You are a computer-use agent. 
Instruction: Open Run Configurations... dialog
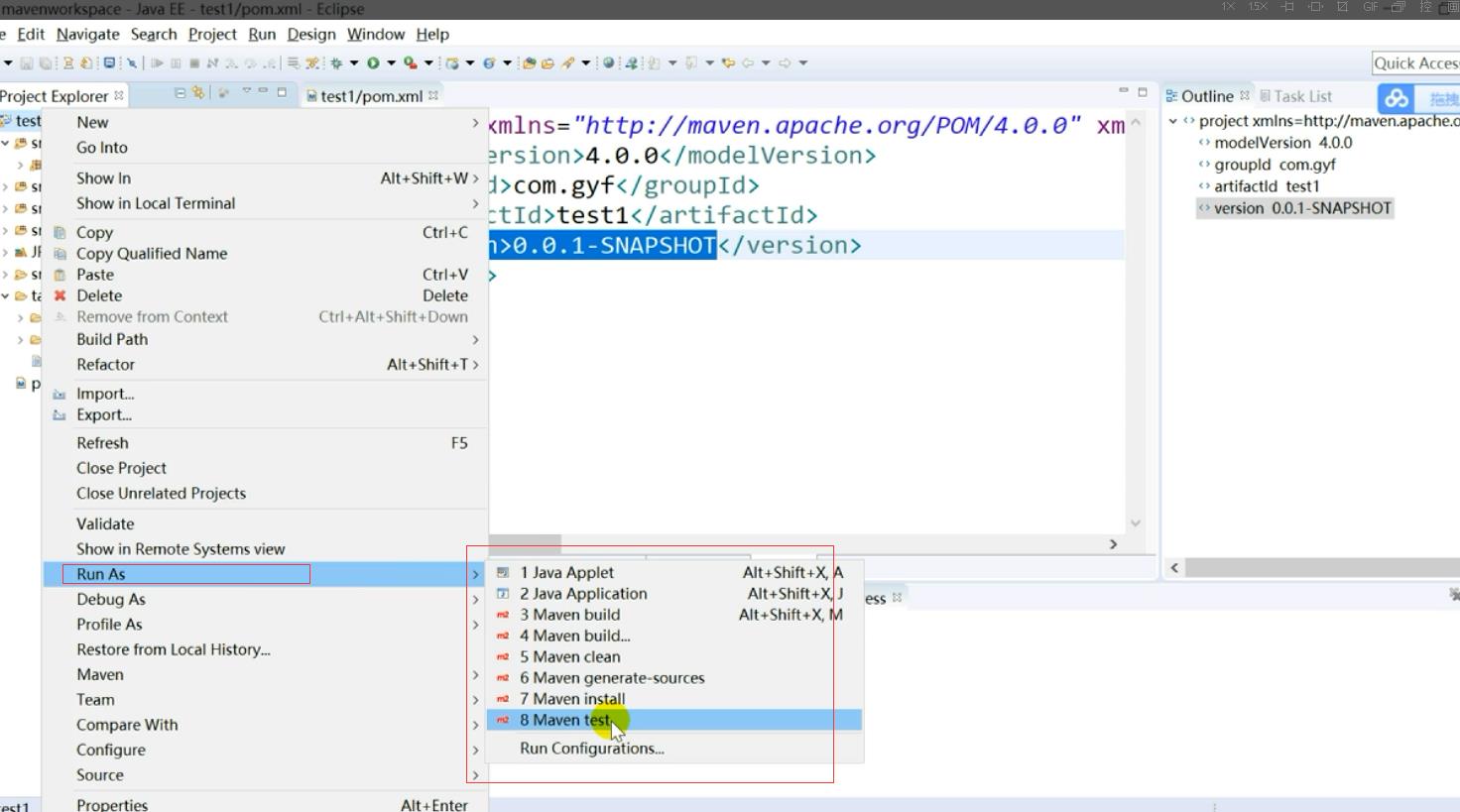[674, 749]
